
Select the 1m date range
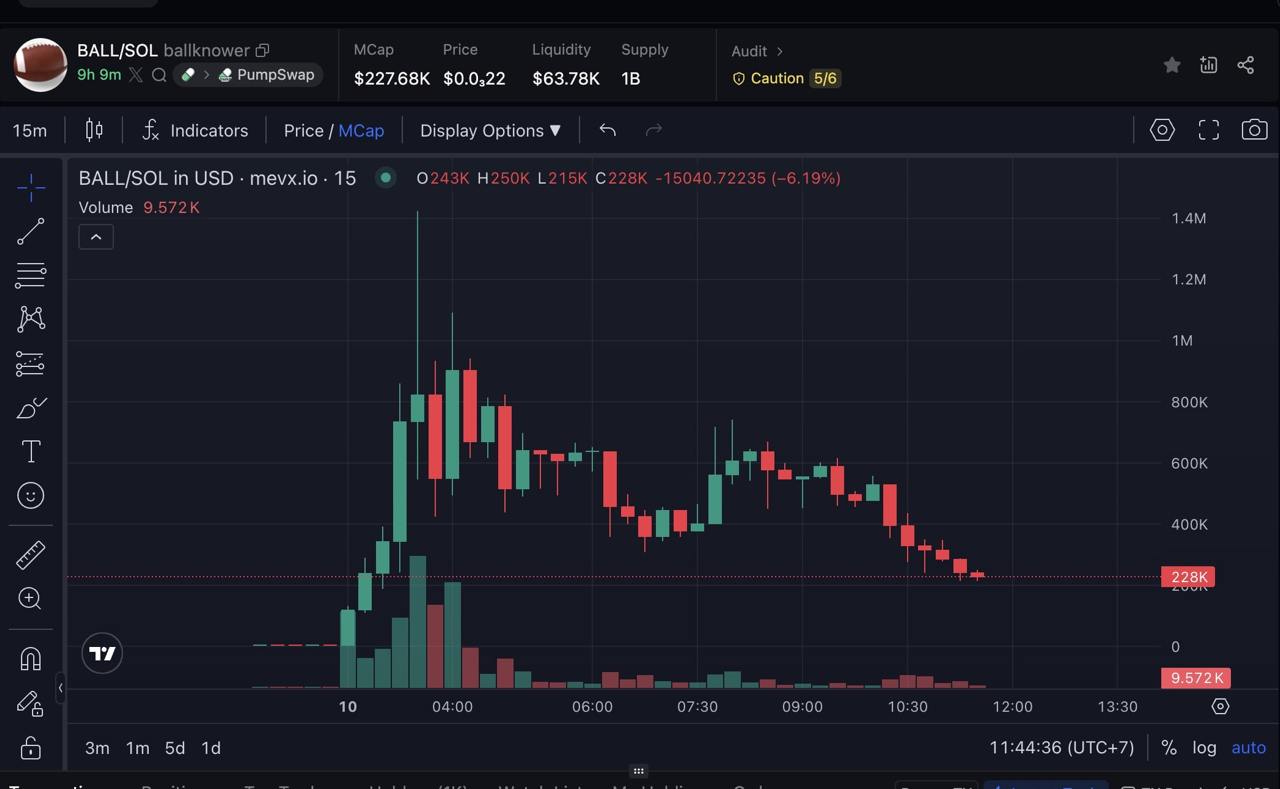click(x=137, y=748)
